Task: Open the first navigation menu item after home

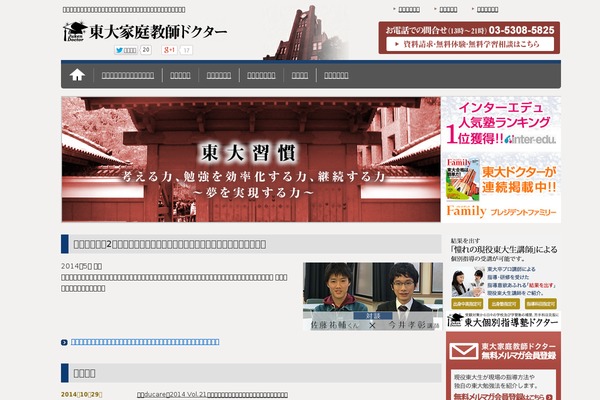Action: coord(128,75)
